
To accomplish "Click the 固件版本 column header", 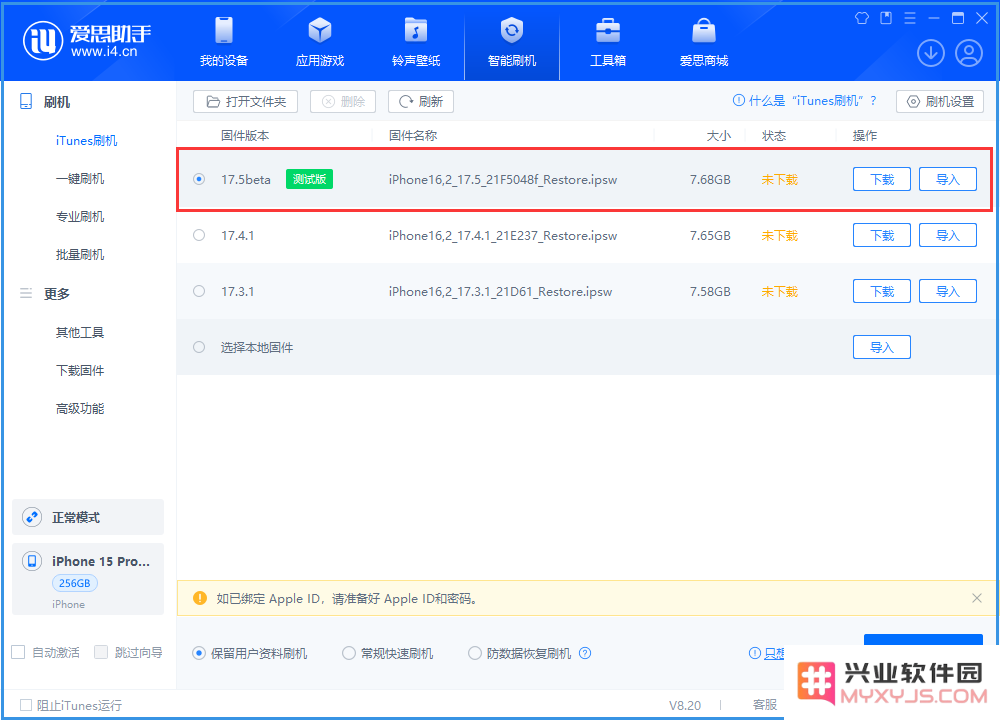I will pyautogui.click(x=245, y=135).
